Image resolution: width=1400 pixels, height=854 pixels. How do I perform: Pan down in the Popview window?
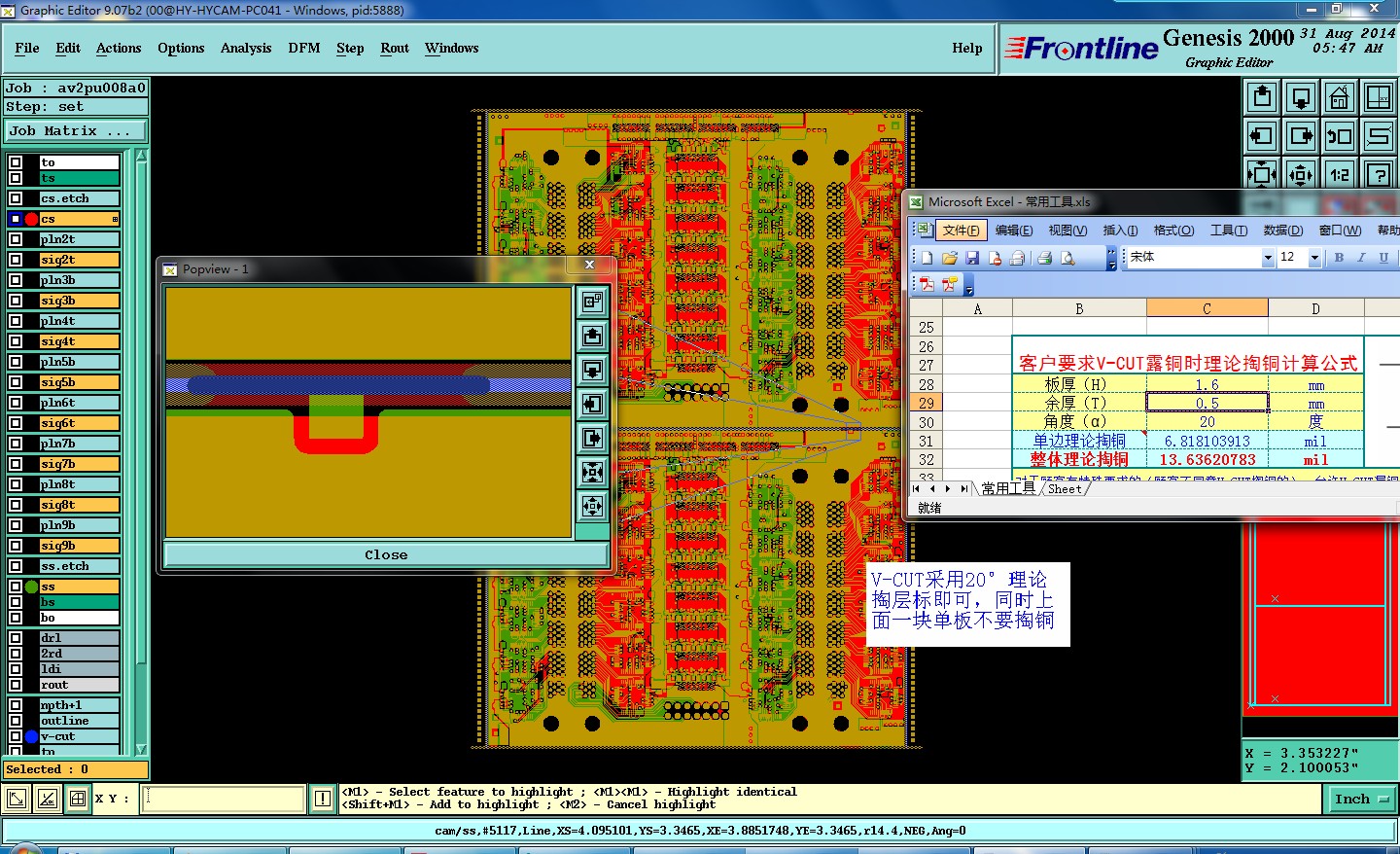pyautogui.click(x=592, y=371)
